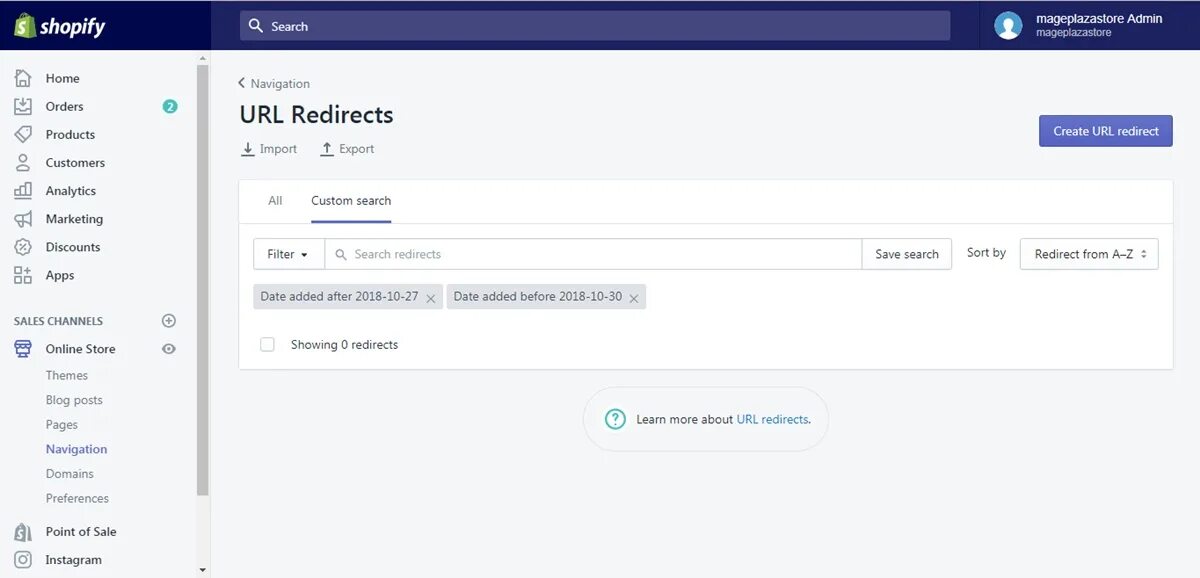The height and width of the screenshot is (578, 1200).
Task: Click the admin account avatar
Action: (x=1008, y=26)
